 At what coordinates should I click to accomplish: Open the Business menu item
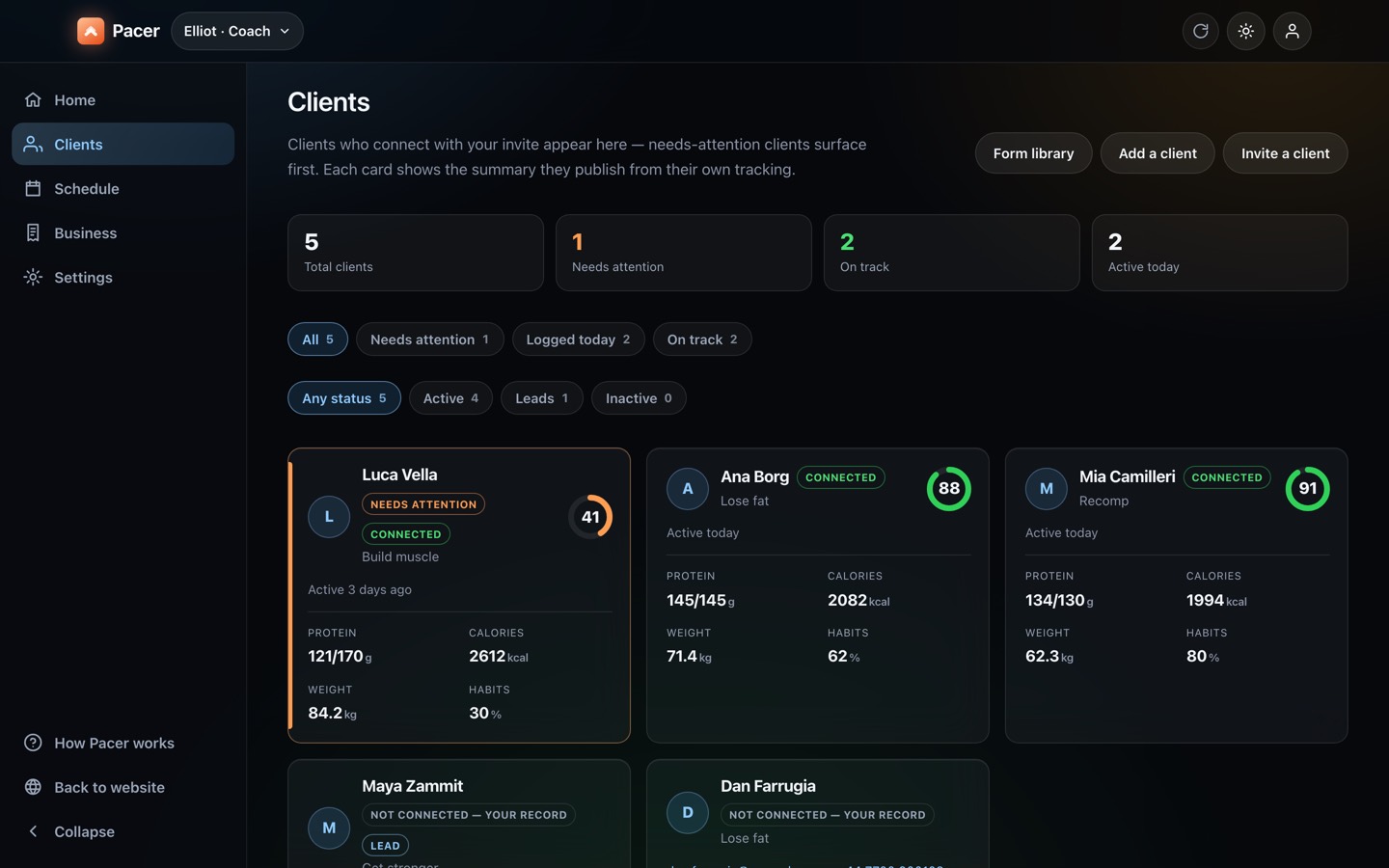[x=123, y=232]
